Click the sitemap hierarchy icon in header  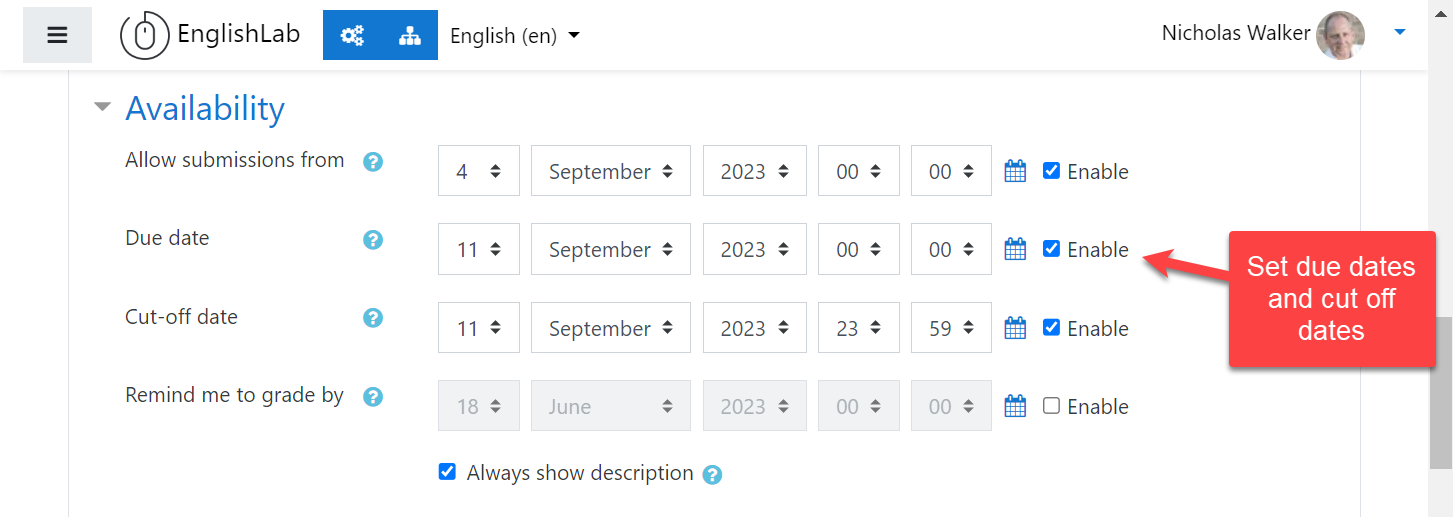[x=409, y=36]
